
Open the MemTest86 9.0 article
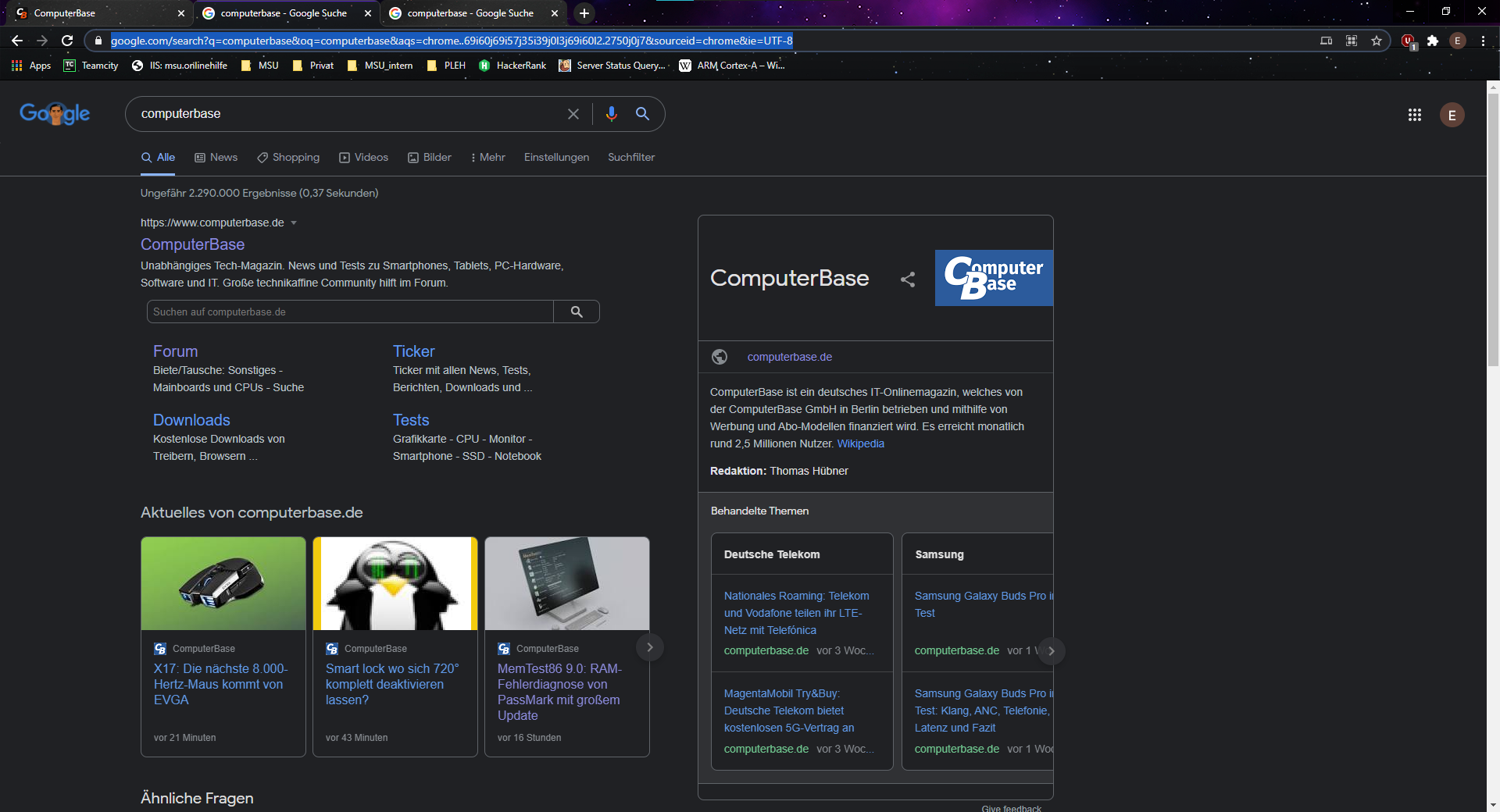pyautogui.click(x=559, y=692)
